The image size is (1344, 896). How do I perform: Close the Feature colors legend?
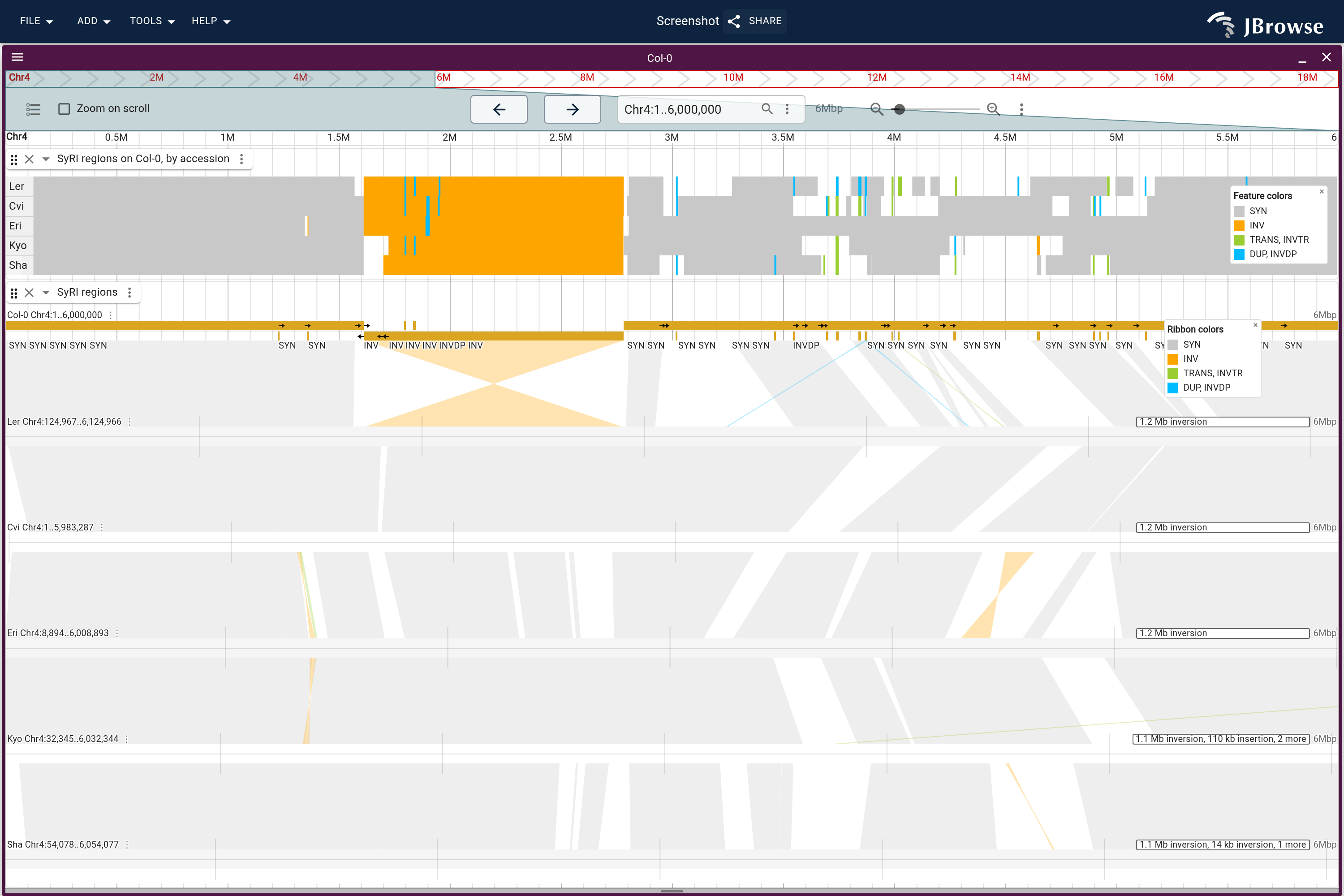1322,191
